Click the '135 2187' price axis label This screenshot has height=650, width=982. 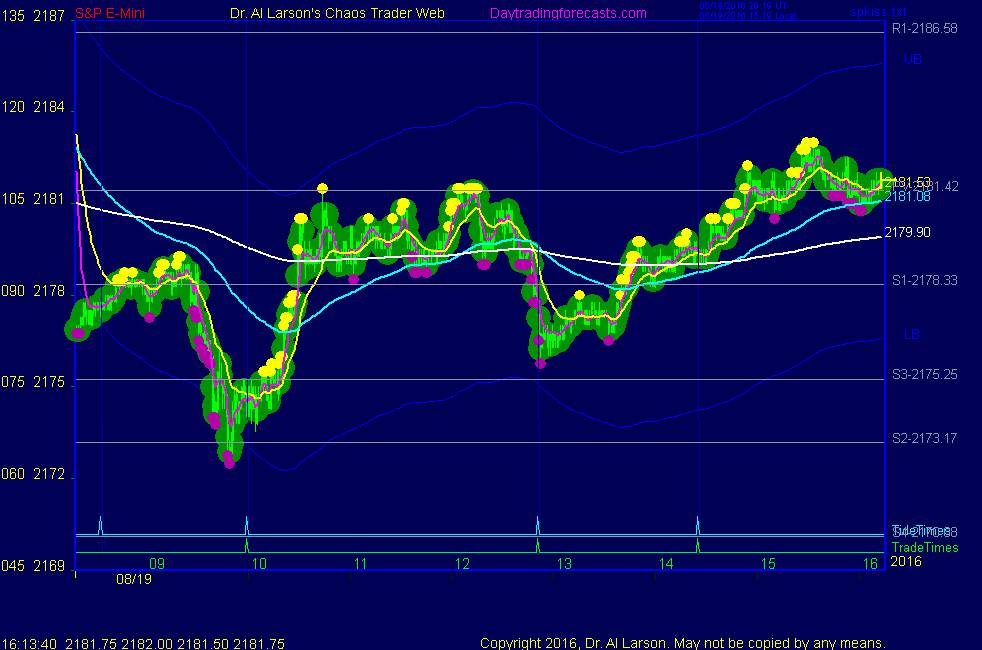coord(33,16)
